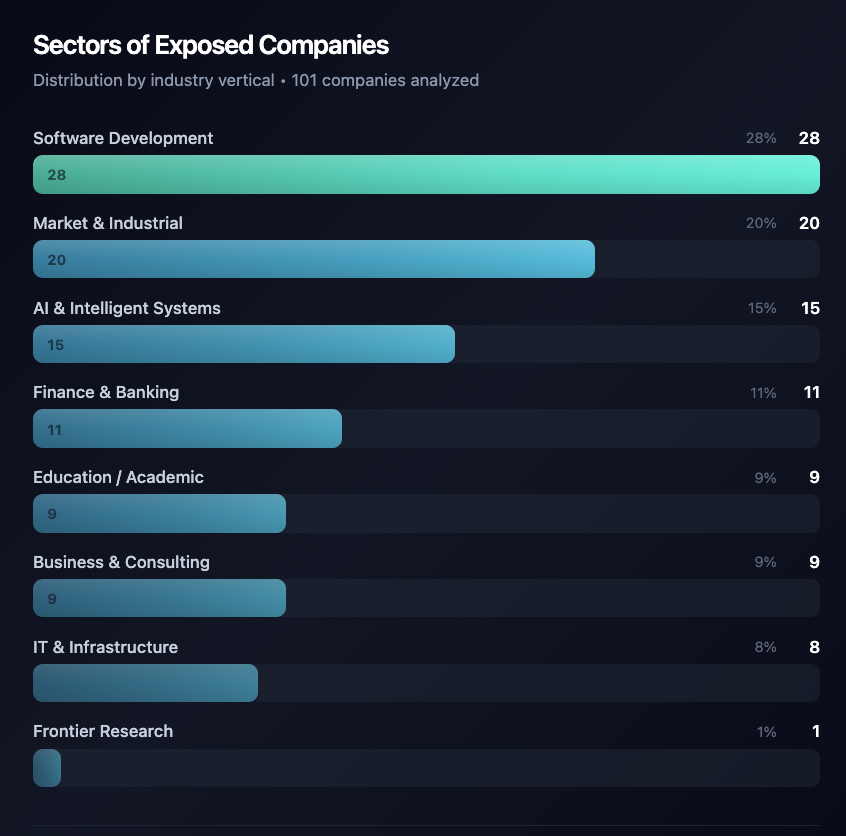The image size is (846, 836).
Task: Click the AI & Intelligent Systems bar
Action: (244, 344)
